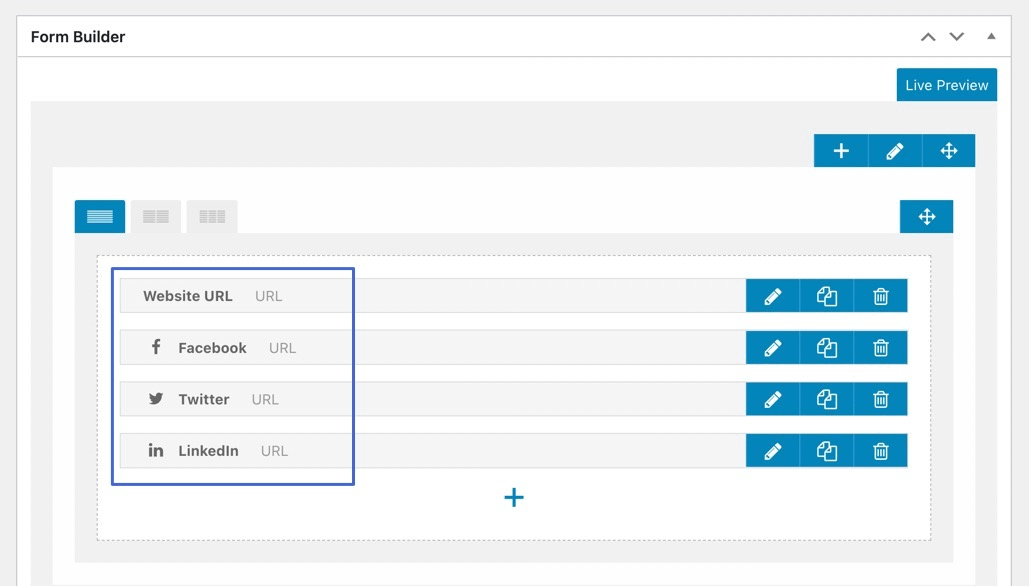Delete the Website URL field

tap(880, 295)
